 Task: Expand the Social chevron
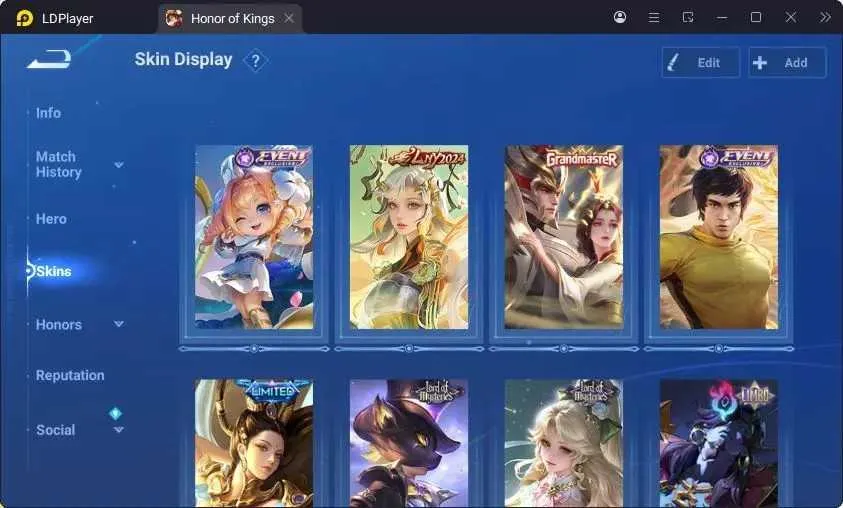click(x=119, y=430)
